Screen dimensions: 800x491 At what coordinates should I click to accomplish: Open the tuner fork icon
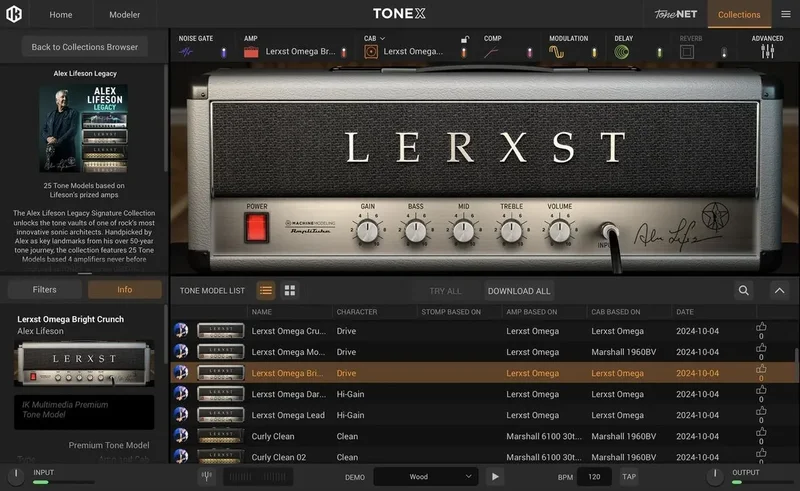coord(207,477)
